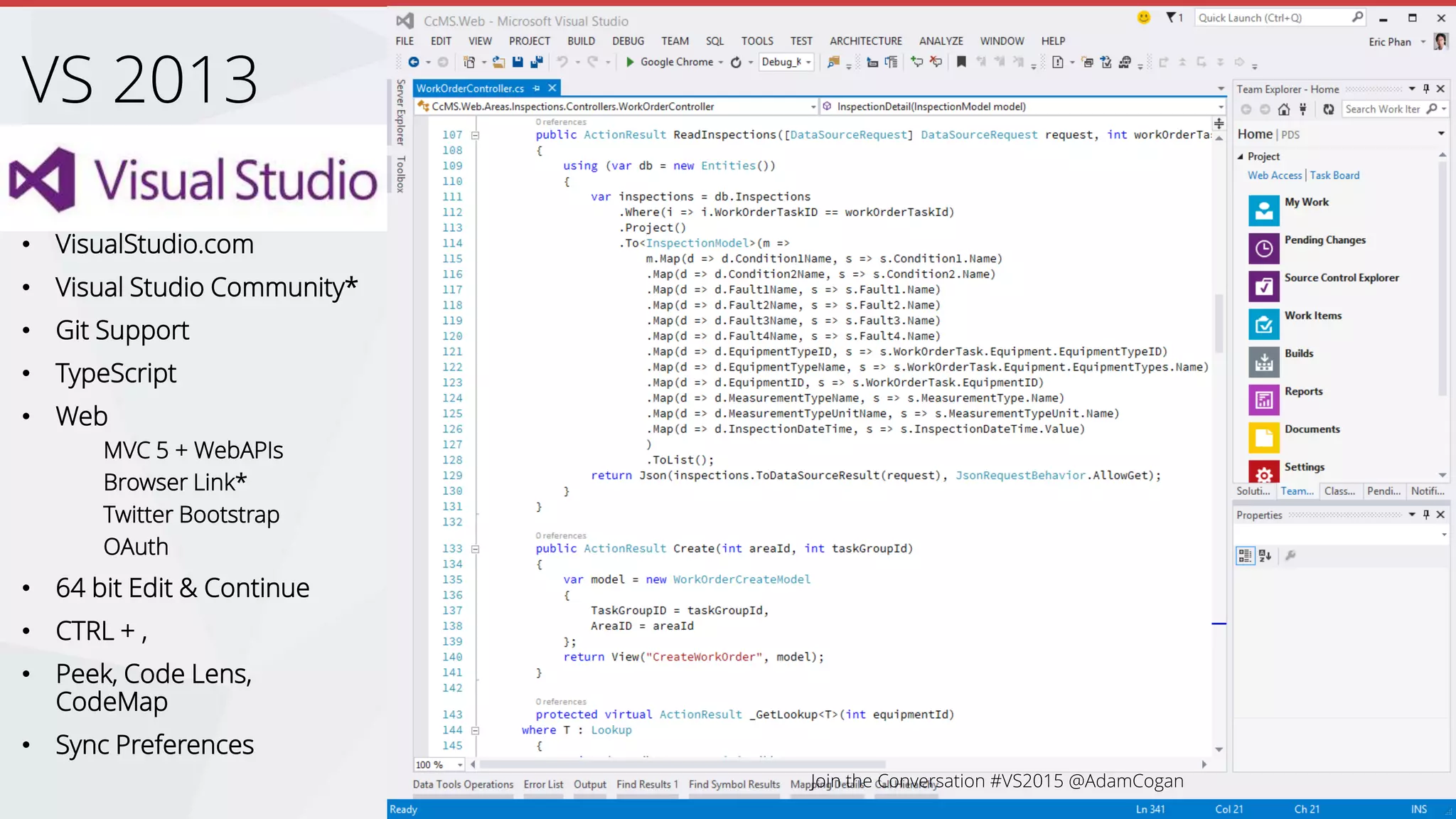Open the ARCHITECTURE menu
1456x819 pixels.
pos(866,41)
